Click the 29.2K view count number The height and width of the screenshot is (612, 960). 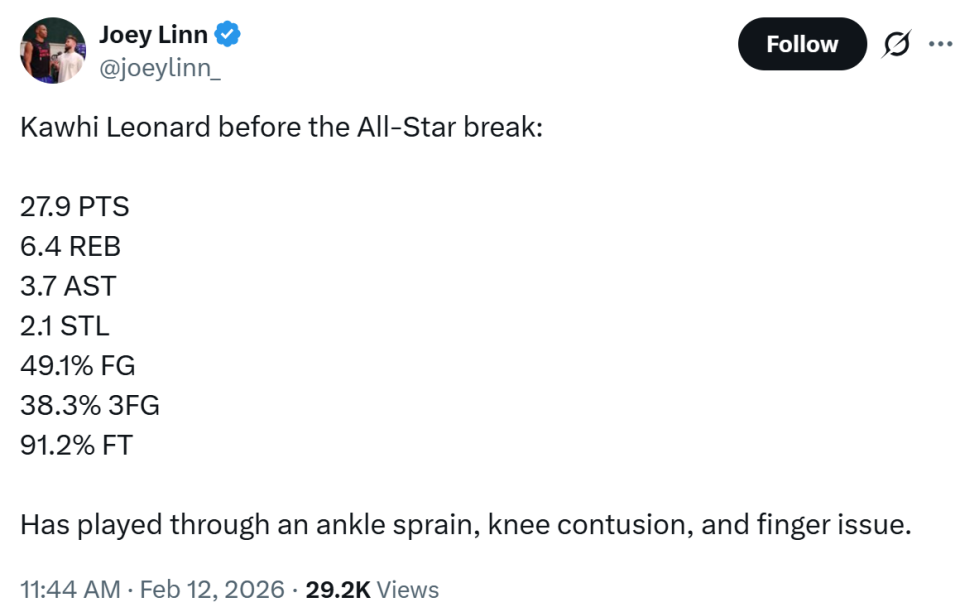tap(339, 589)
